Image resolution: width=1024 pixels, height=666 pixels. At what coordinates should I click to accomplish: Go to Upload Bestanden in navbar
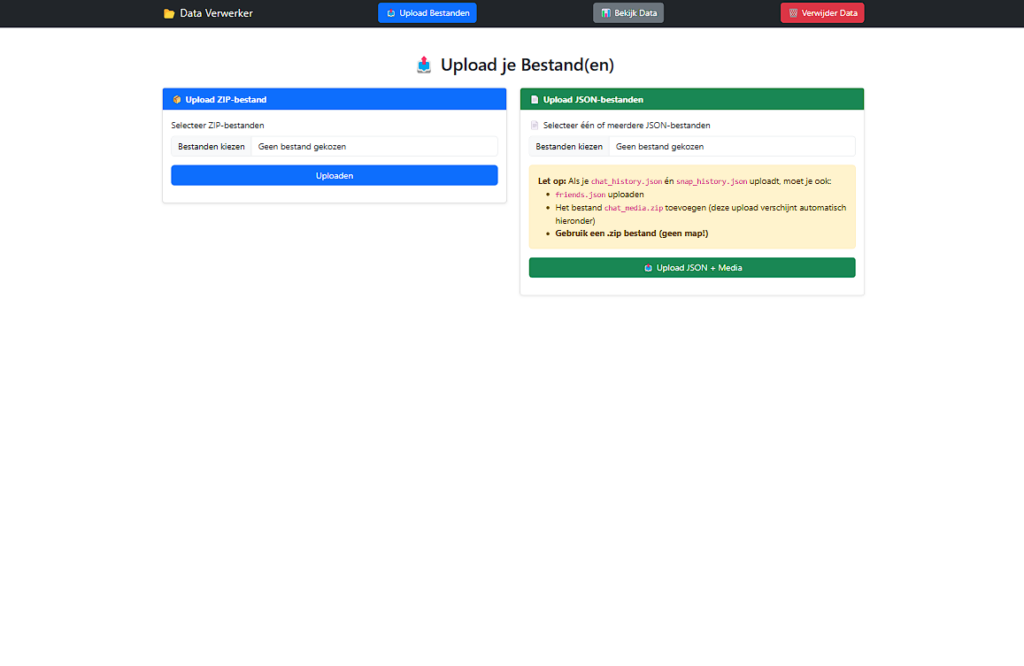(x=427, y=13)
